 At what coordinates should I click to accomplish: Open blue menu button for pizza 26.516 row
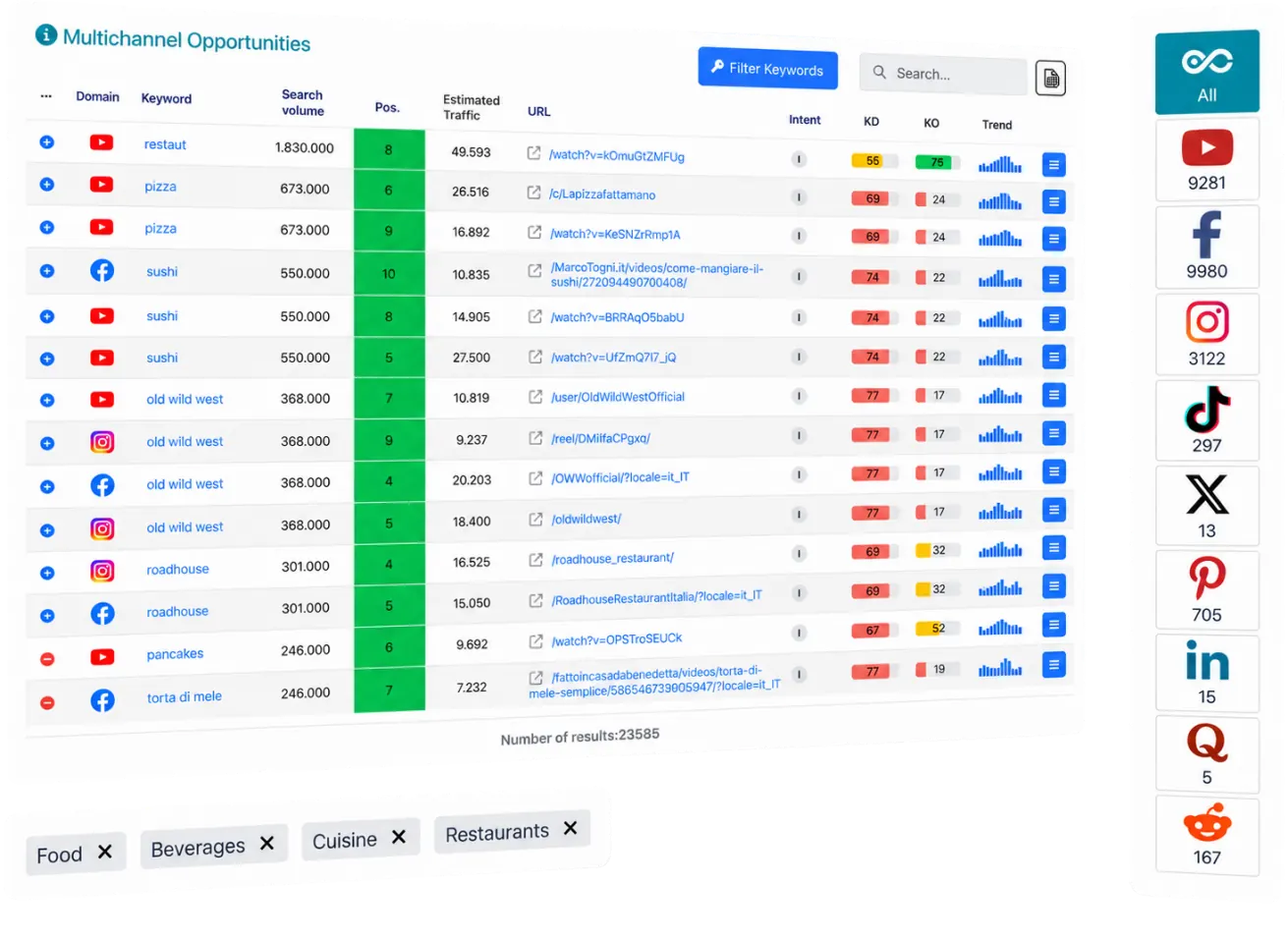tap(1053, 202)
